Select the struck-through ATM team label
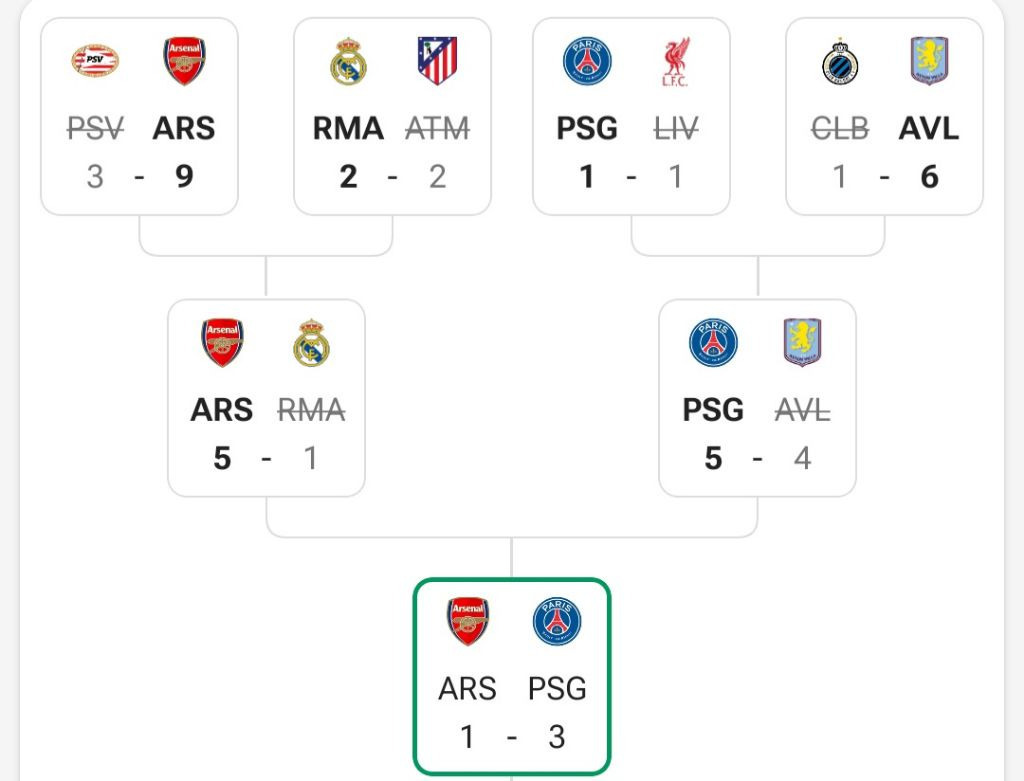This screenshot has width=1024, height=781. (x=437, y=129)
